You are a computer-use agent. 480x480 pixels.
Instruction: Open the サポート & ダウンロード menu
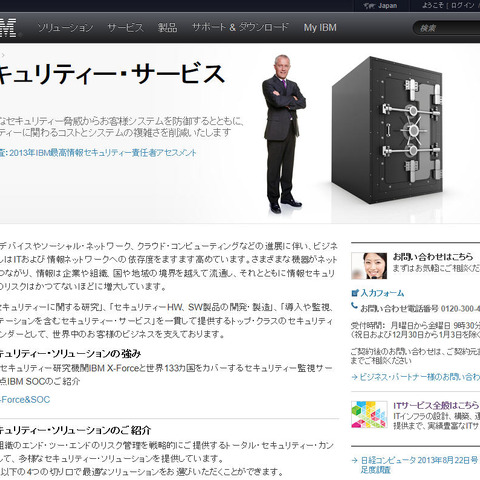click(x=240, y=27)
